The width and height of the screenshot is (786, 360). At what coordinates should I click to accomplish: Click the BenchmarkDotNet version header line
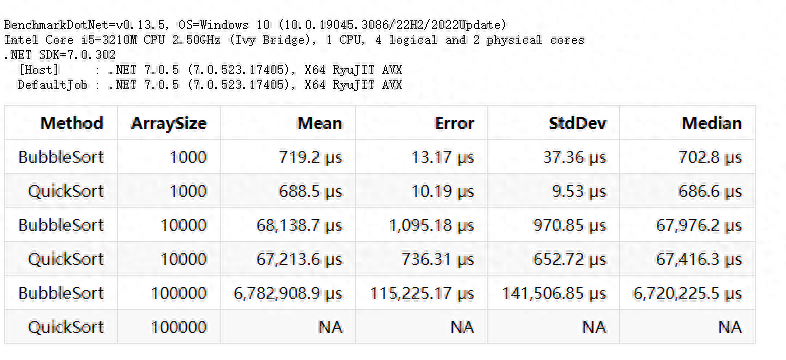click(x=255, y=25)
